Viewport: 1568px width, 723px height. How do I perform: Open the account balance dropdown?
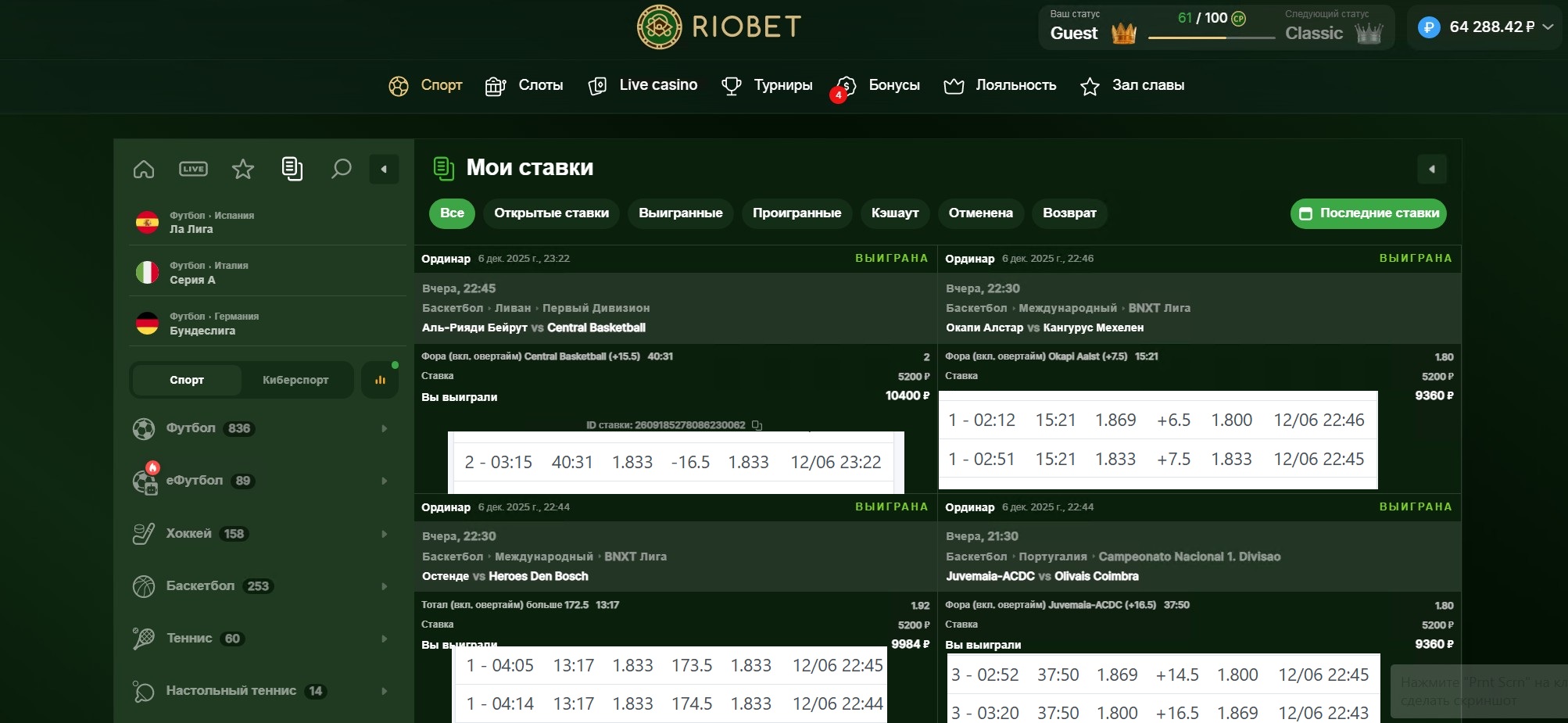(1547, 27)
